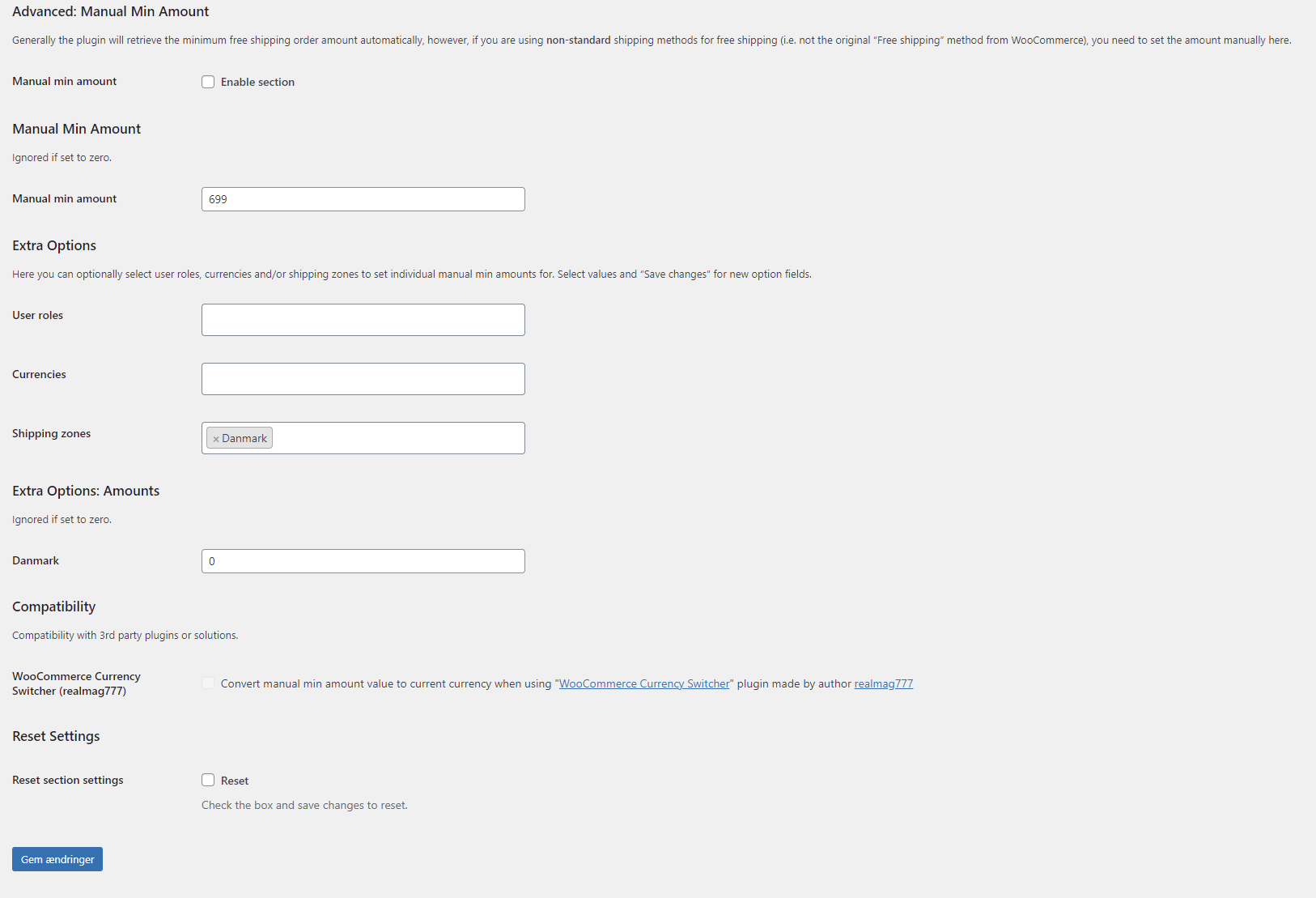Image resolution: width=1316 pixels, height=898 pixels.
Task: Toggle the Currency Switcher conversion checkbox
Action: coord(208,683)
